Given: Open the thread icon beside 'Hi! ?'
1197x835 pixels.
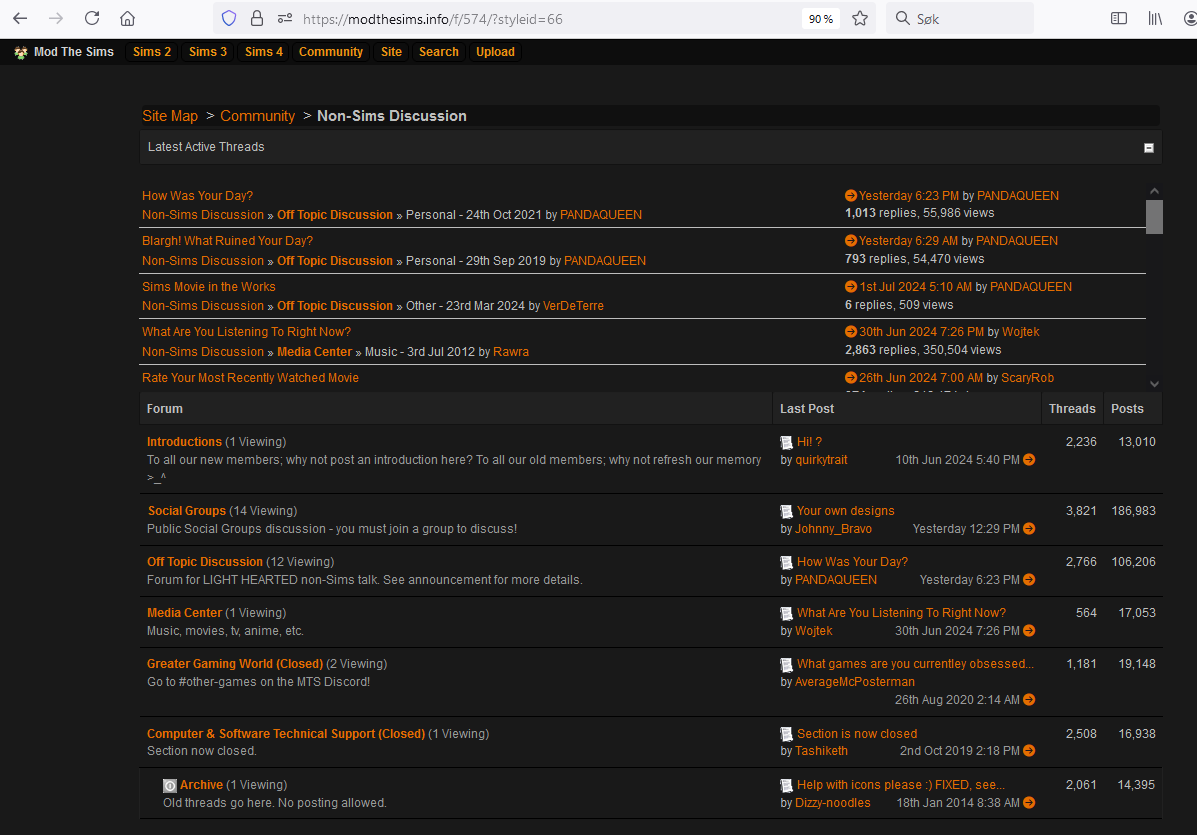Looking at the screenshot, I should click(787, 442).
